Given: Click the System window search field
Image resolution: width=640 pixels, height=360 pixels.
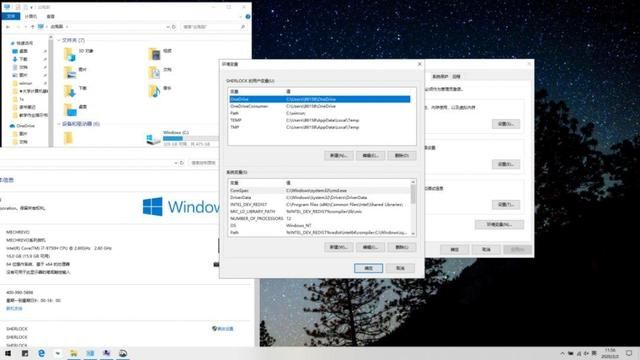Looking at the screenshot, I should (x=204, y=162).
